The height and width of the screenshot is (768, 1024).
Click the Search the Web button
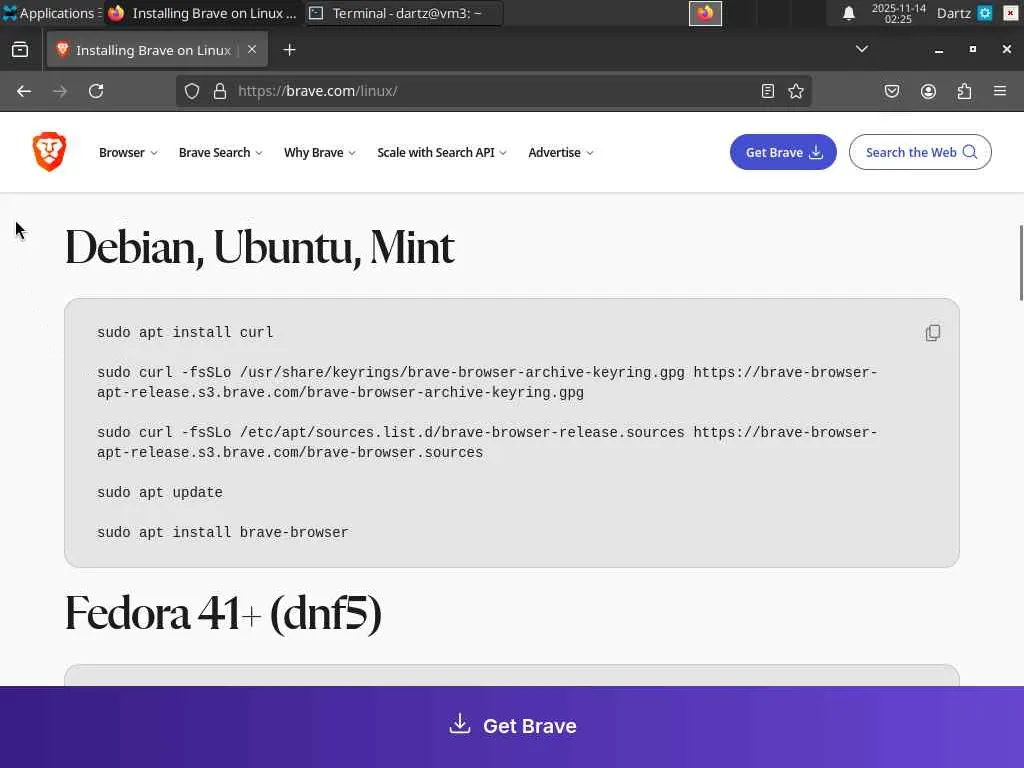pos(920,152)
